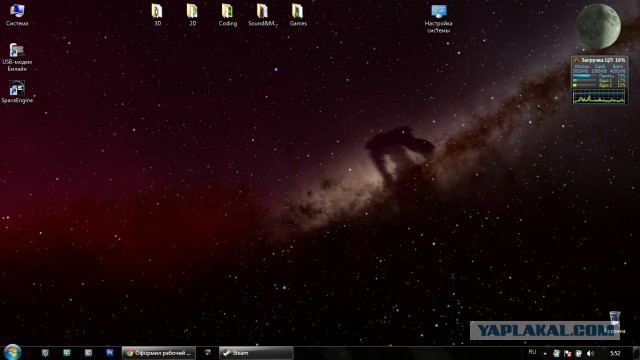Click the 5:52 taskbar clock
Image resolution: width=640 pixels, height=360 pixels.
615,353
